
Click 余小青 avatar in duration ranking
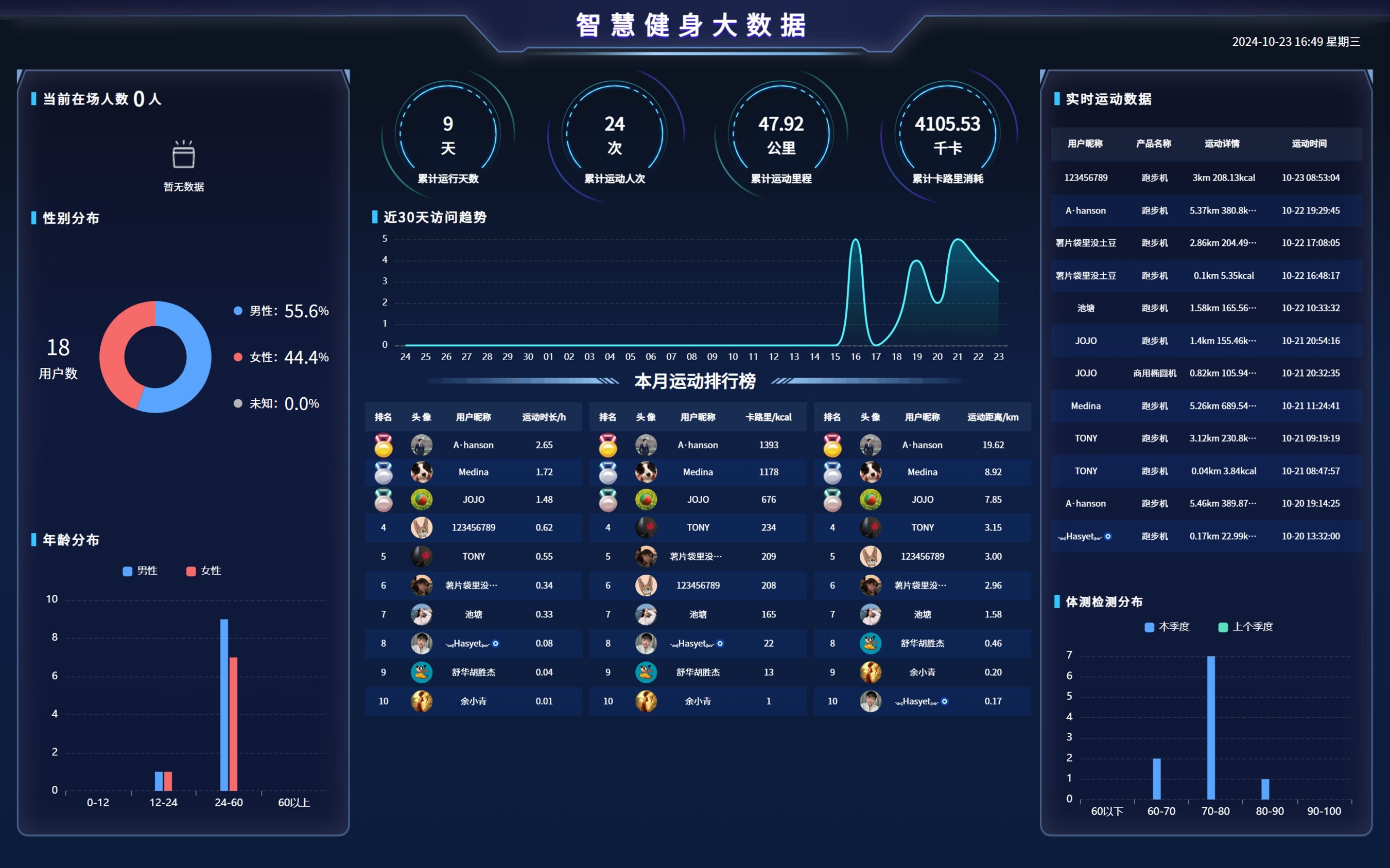tap(422, 701)
